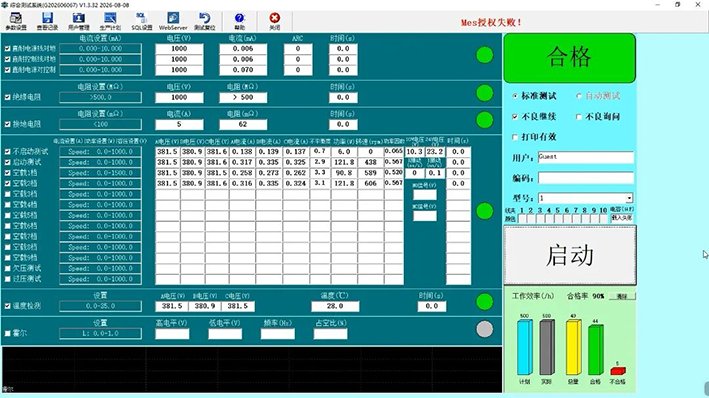Screen dimensions: 709x398
Task: Click 绝缘电阻 setting field >500.0
Action: point(100,97)
